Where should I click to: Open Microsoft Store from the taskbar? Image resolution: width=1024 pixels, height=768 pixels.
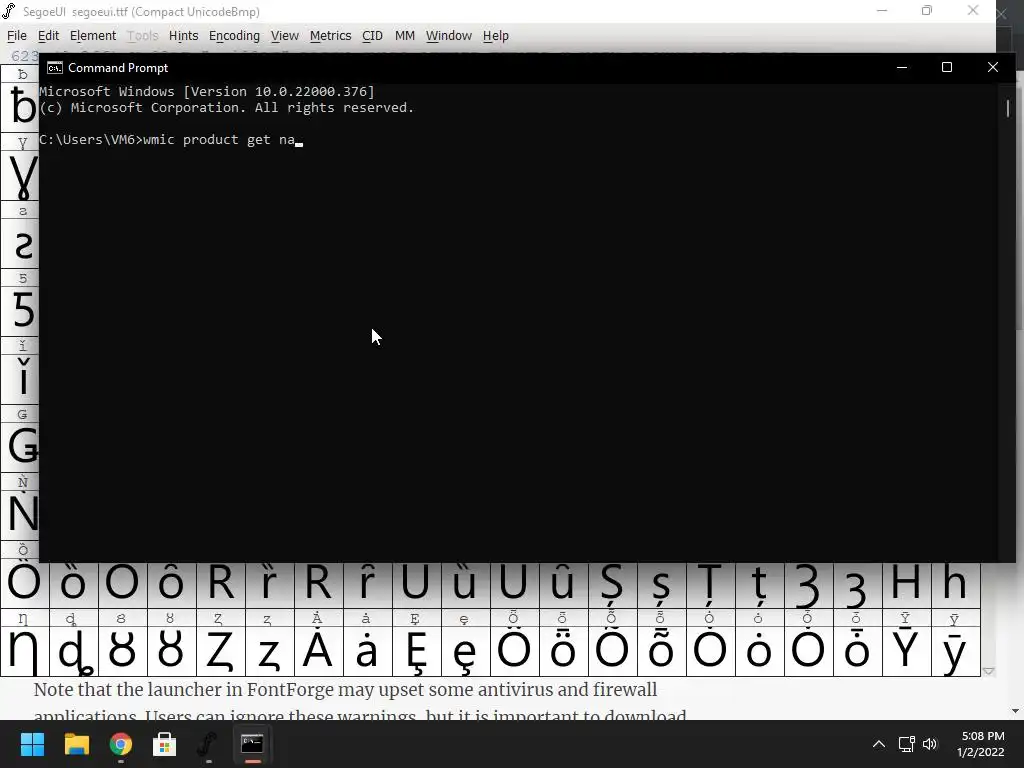pos(165,744)
